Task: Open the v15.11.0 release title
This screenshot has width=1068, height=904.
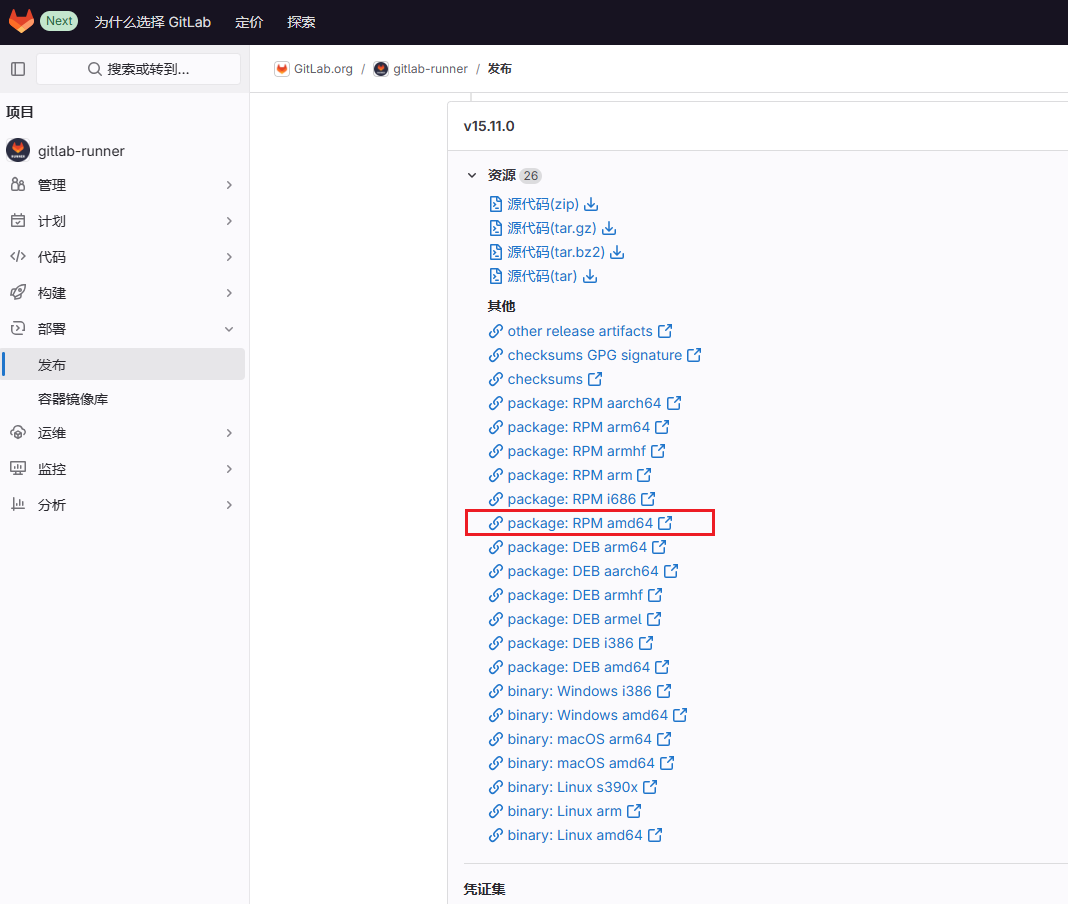Action: pos(489,126)
